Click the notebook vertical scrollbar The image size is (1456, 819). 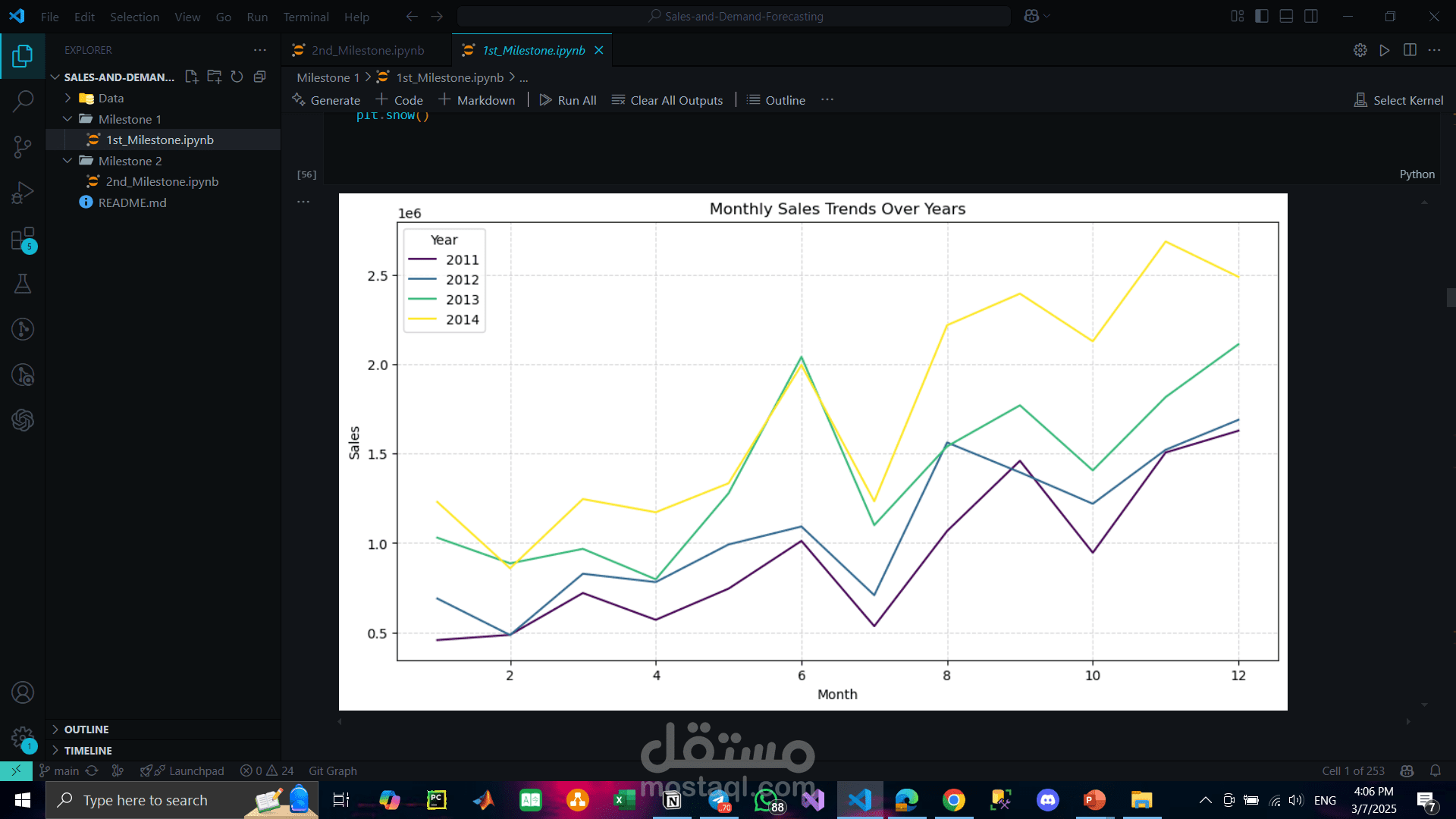pos(1450,297)
